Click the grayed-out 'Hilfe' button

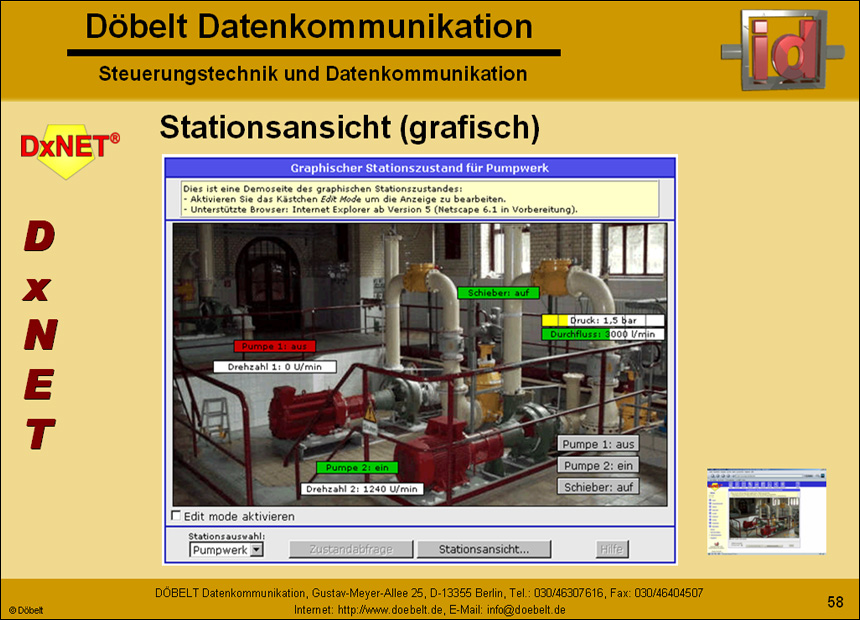[x=610, y=548]
